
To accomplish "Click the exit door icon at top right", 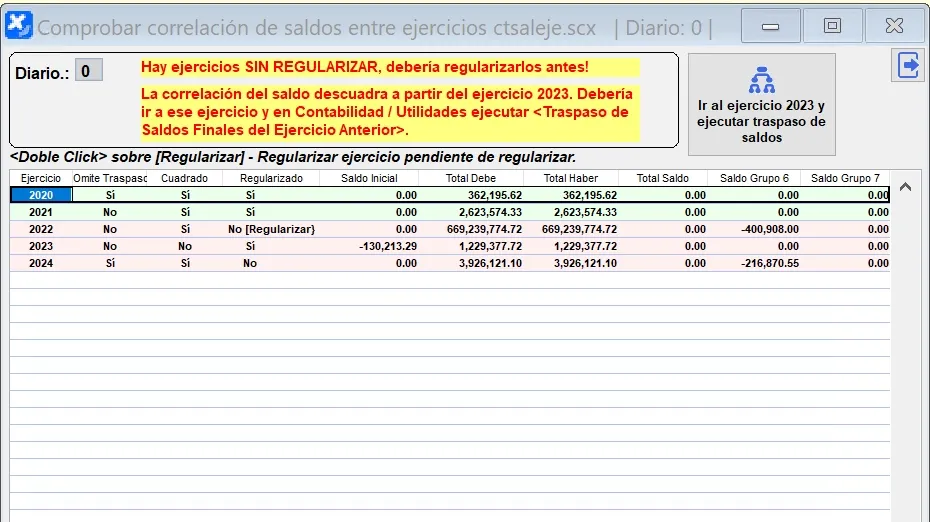I will (908, 66).
